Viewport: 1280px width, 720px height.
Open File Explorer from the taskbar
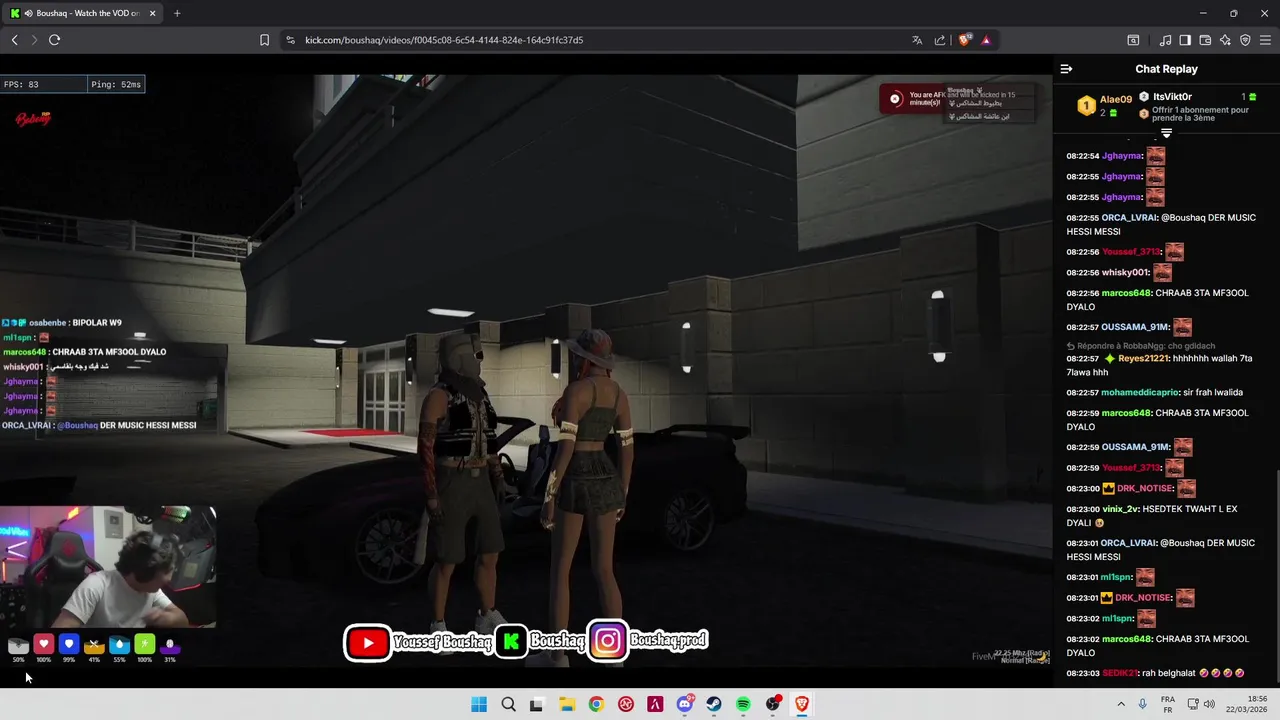[567, 704]
